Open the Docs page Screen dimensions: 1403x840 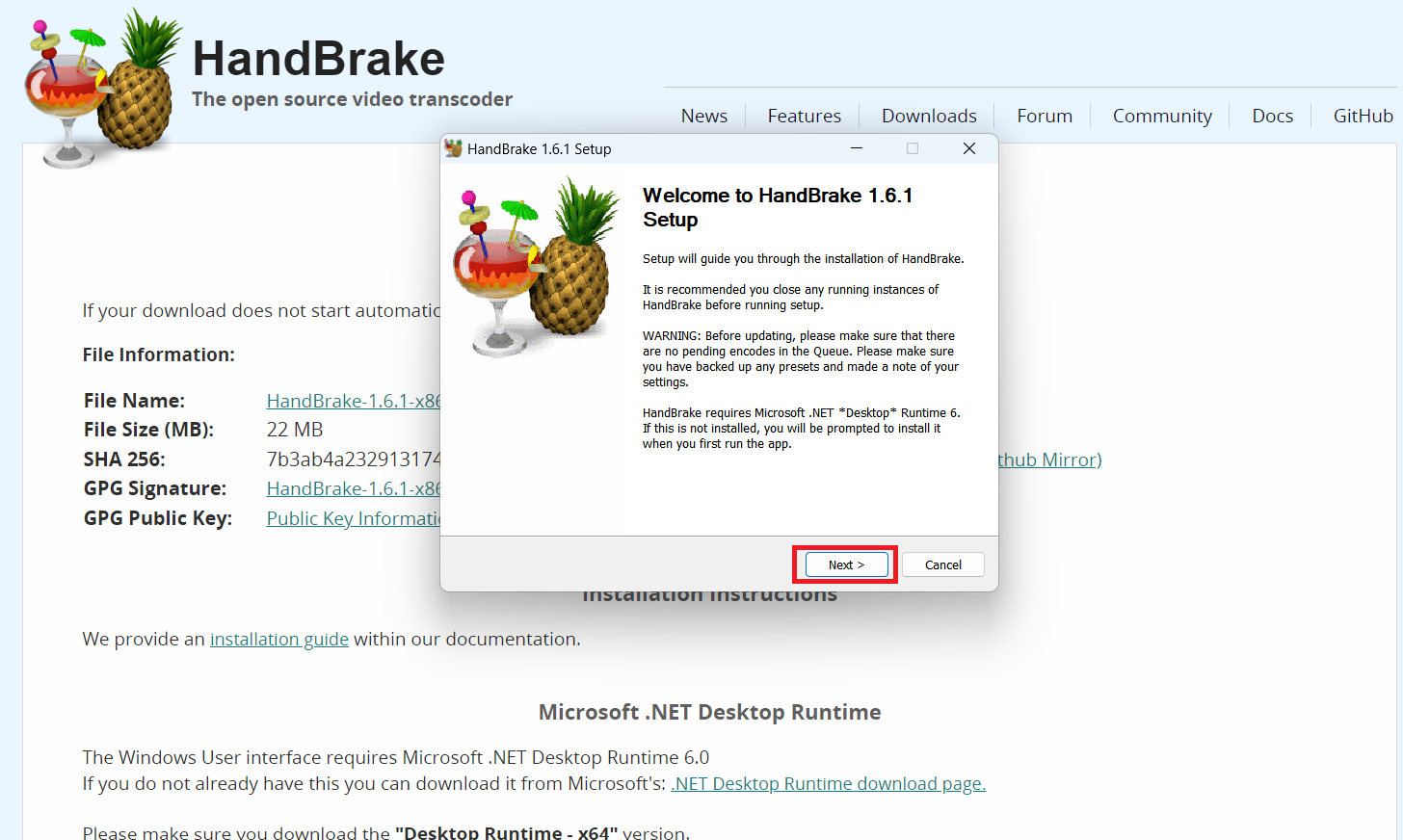coord(1272,116)
